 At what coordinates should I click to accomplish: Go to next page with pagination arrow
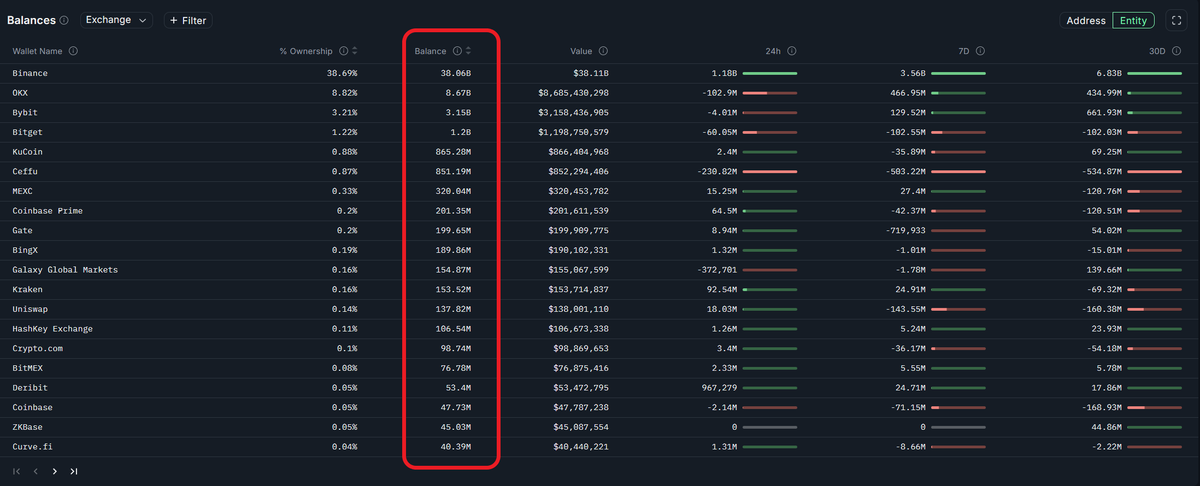54,471
